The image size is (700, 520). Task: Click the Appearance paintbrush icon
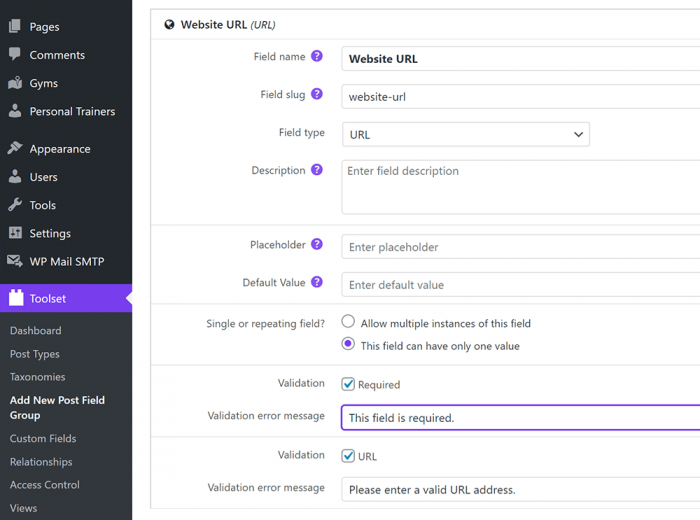point(15,148)
